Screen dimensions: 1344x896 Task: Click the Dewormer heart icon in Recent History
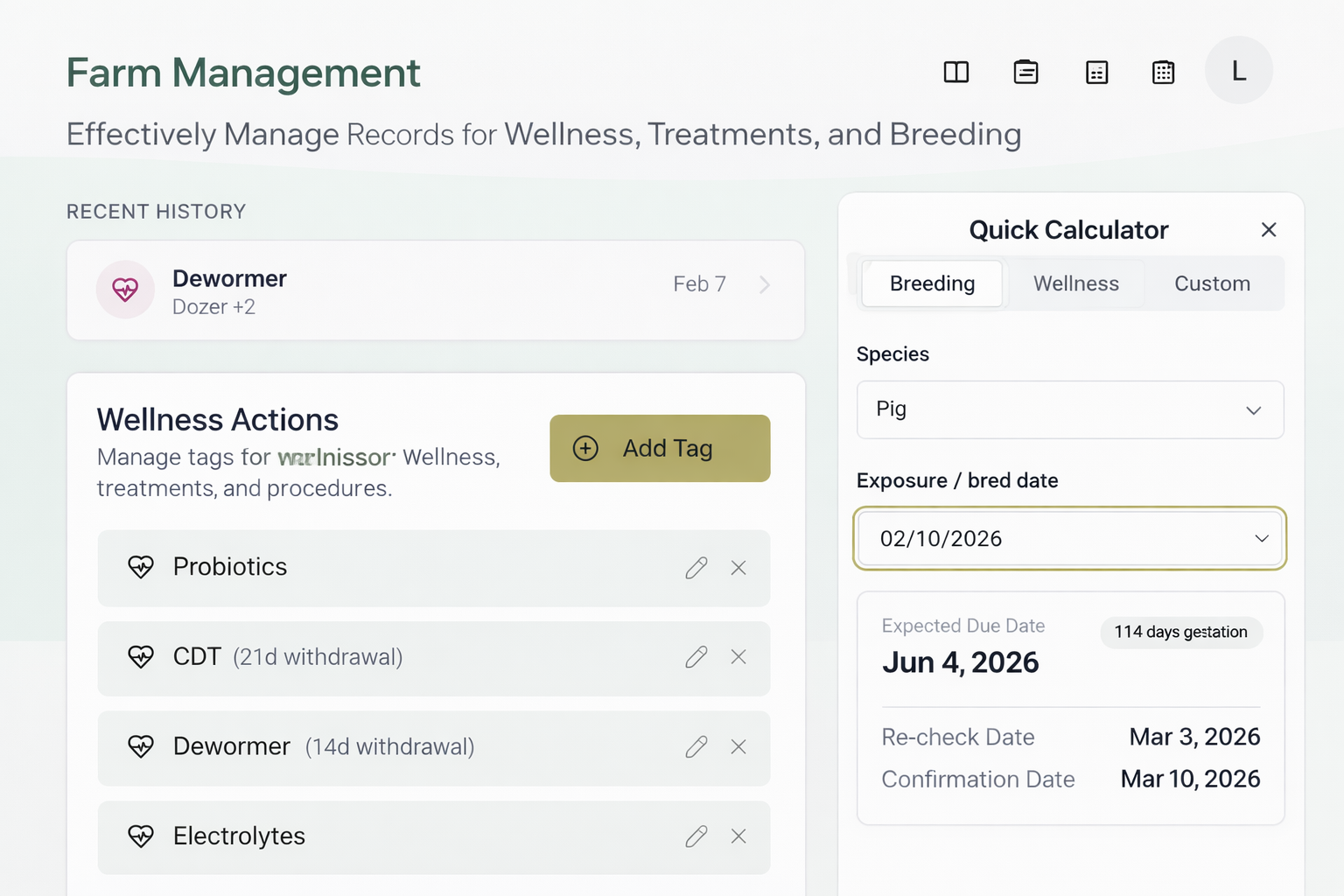(125, 290)
